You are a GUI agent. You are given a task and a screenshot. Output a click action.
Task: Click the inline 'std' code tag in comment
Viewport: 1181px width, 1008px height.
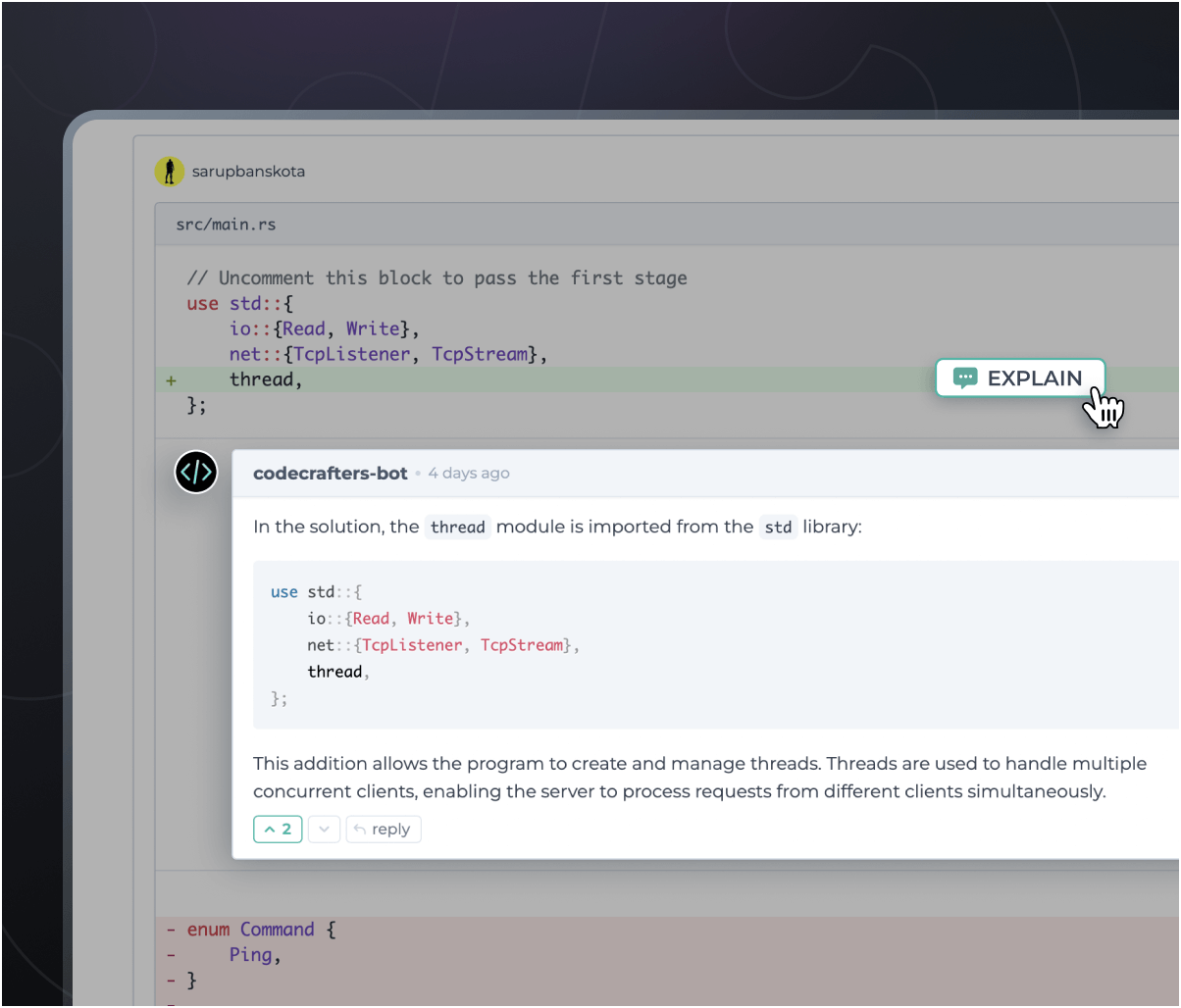778,528
